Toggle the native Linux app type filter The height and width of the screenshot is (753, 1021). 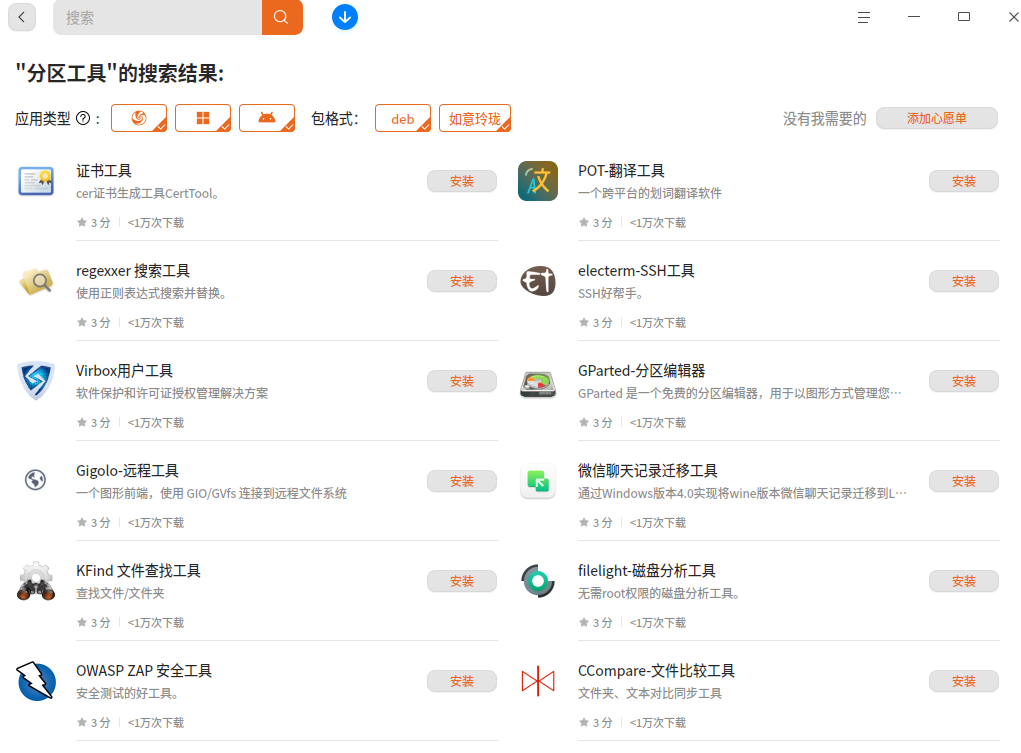[x=139, y=118]
